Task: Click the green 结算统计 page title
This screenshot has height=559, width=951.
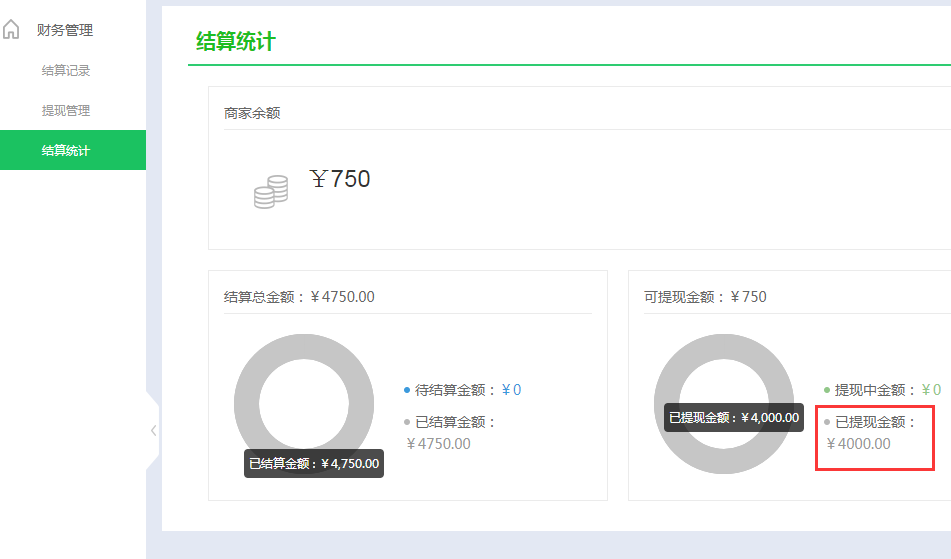Action: pyautogui.click(x=235, y=42)
